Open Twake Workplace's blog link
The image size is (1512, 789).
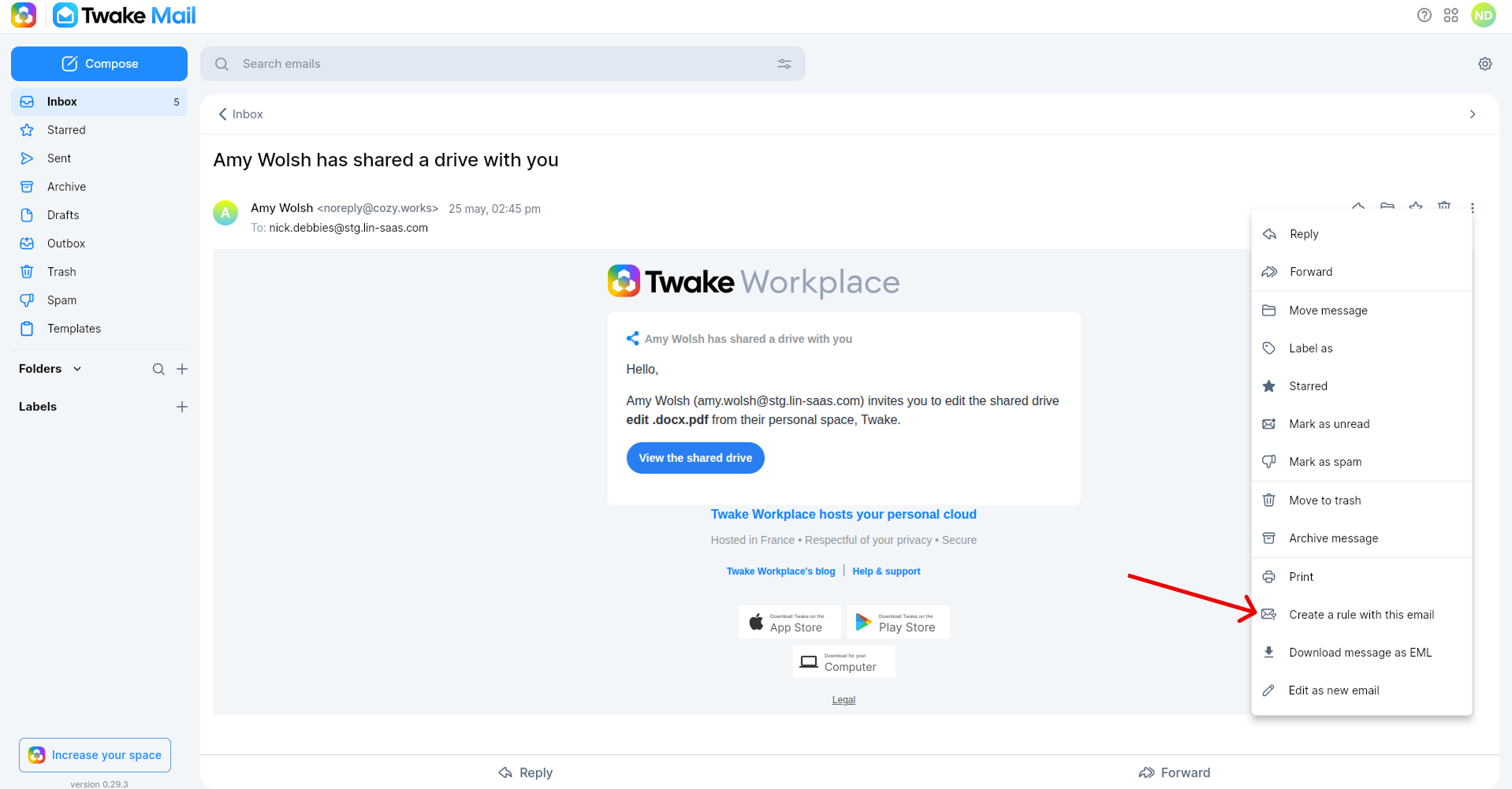coord(780,571)
